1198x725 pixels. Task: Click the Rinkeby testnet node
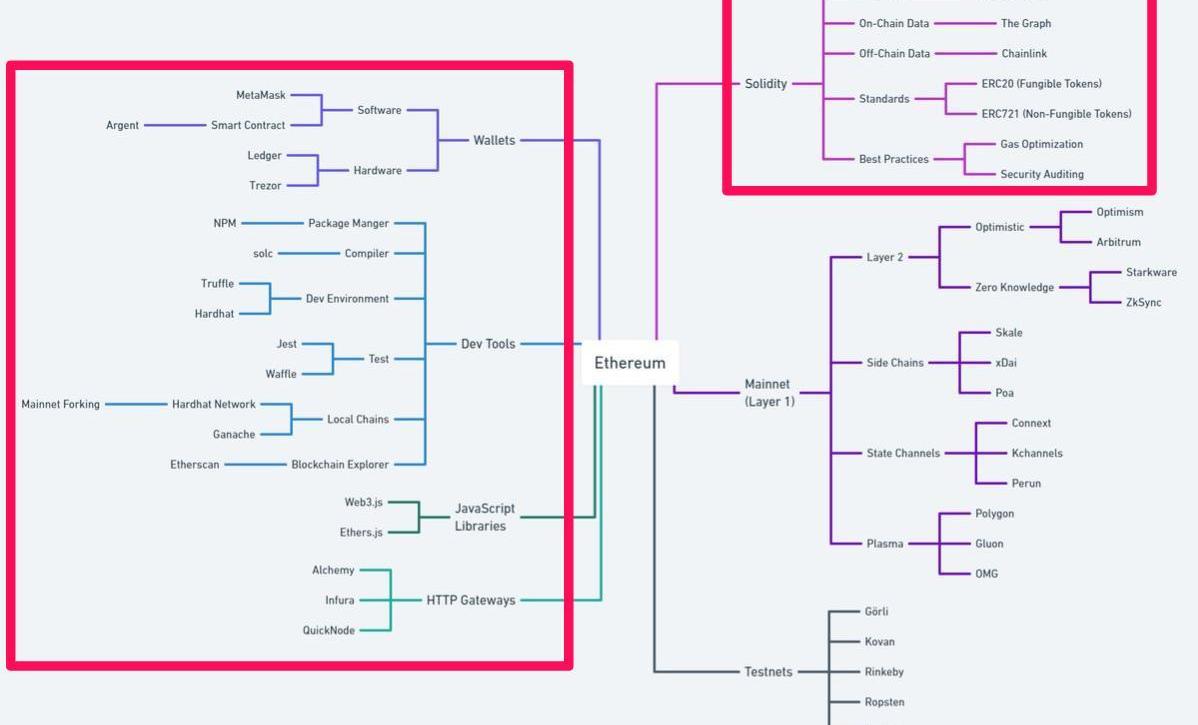pos(884,672)
